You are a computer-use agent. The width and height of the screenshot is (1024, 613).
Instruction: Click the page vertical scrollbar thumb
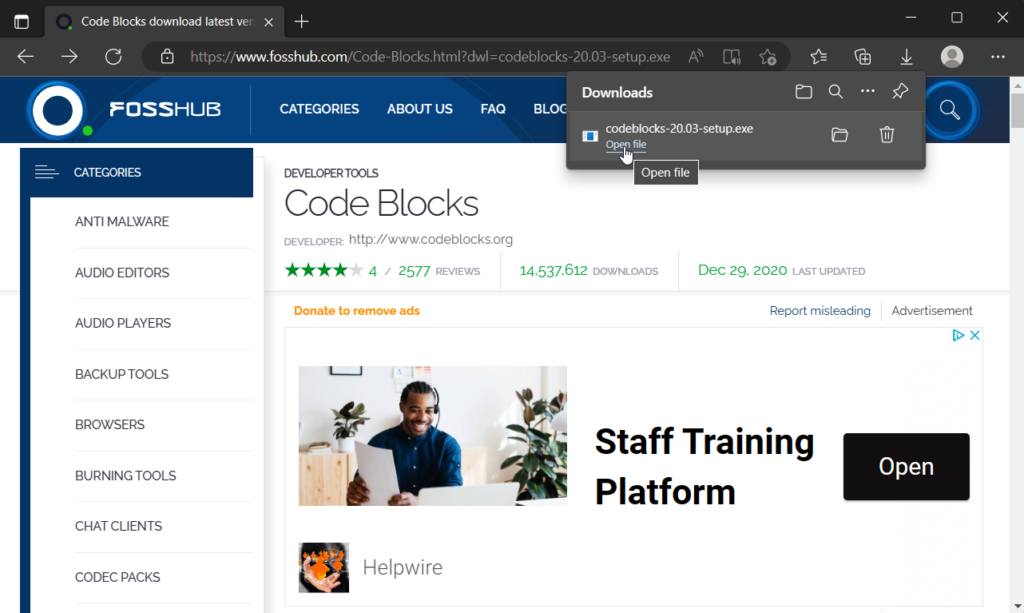[x=1017, y=110]
